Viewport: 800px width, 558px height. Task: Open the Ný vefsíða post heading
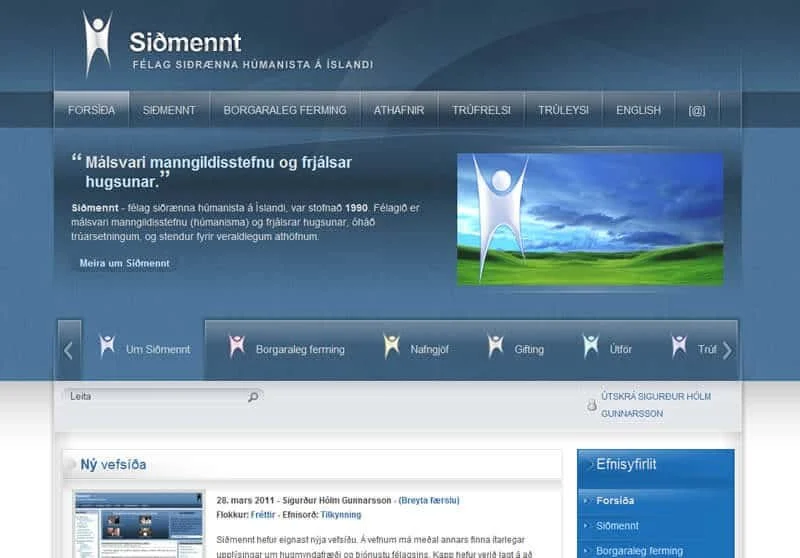(113, 465)
